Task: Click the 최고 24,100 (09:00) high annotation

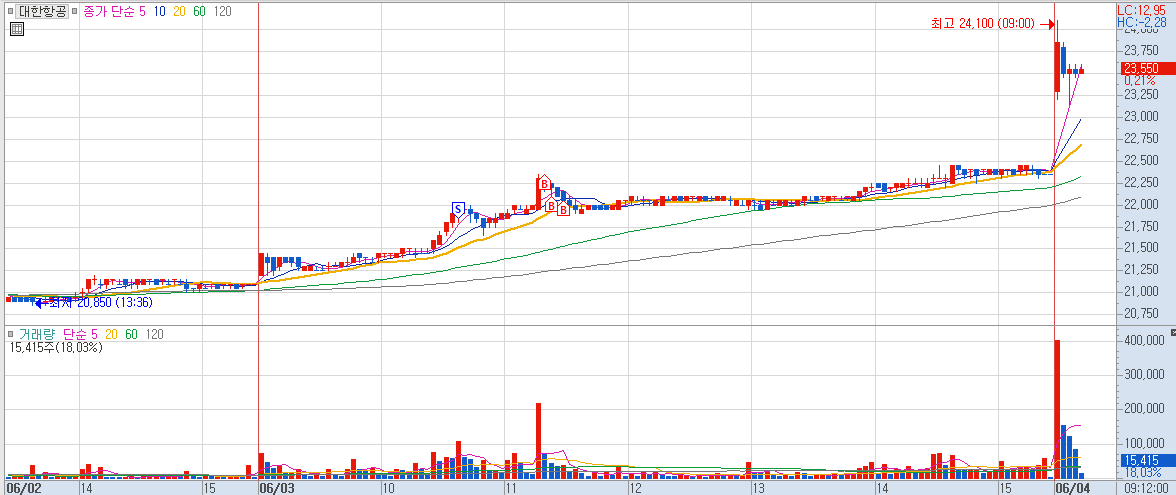Action: point(982,24)
